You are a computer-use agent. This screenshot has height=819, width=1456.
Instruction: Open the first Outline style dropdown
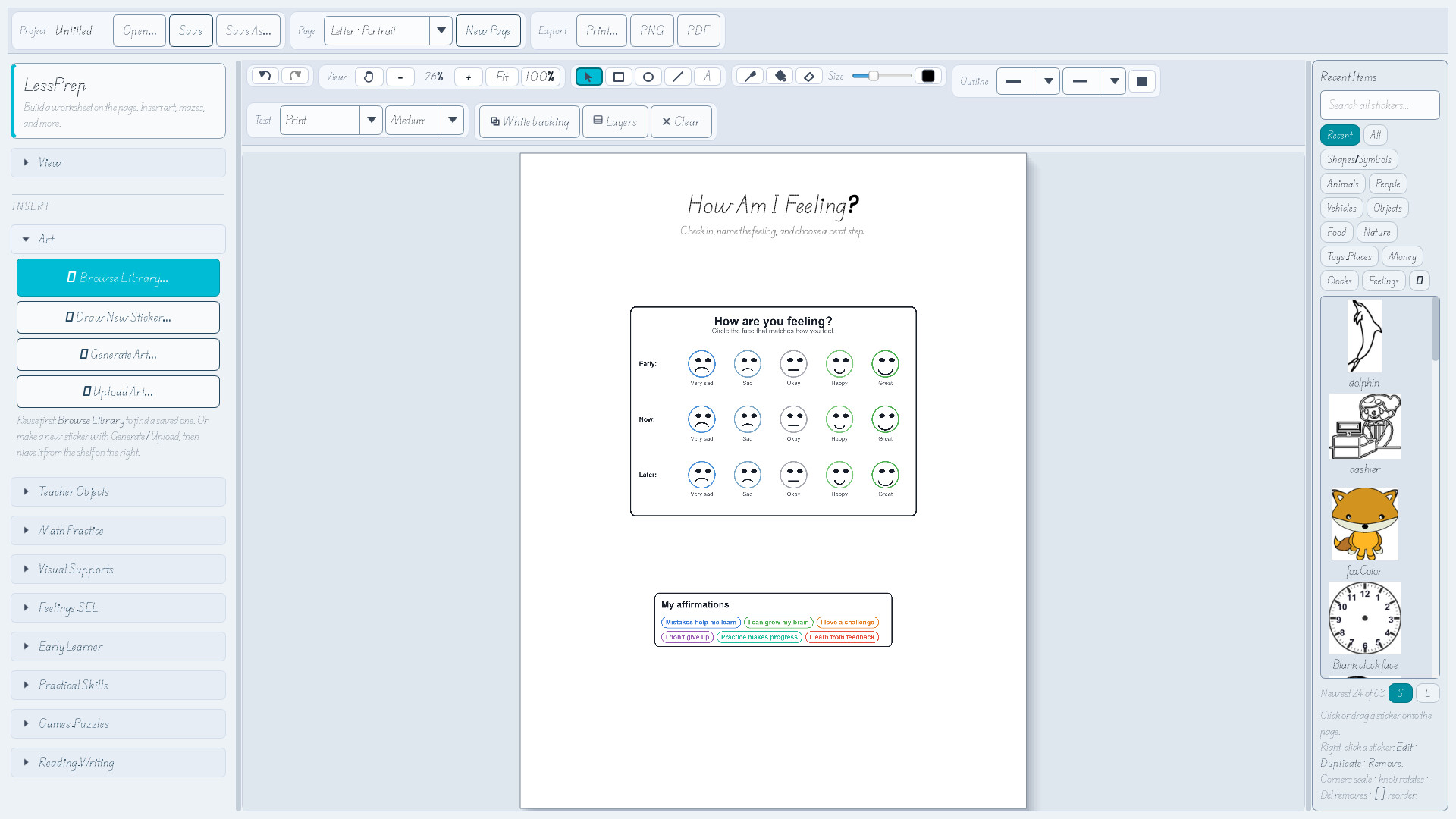(1028, 81)
